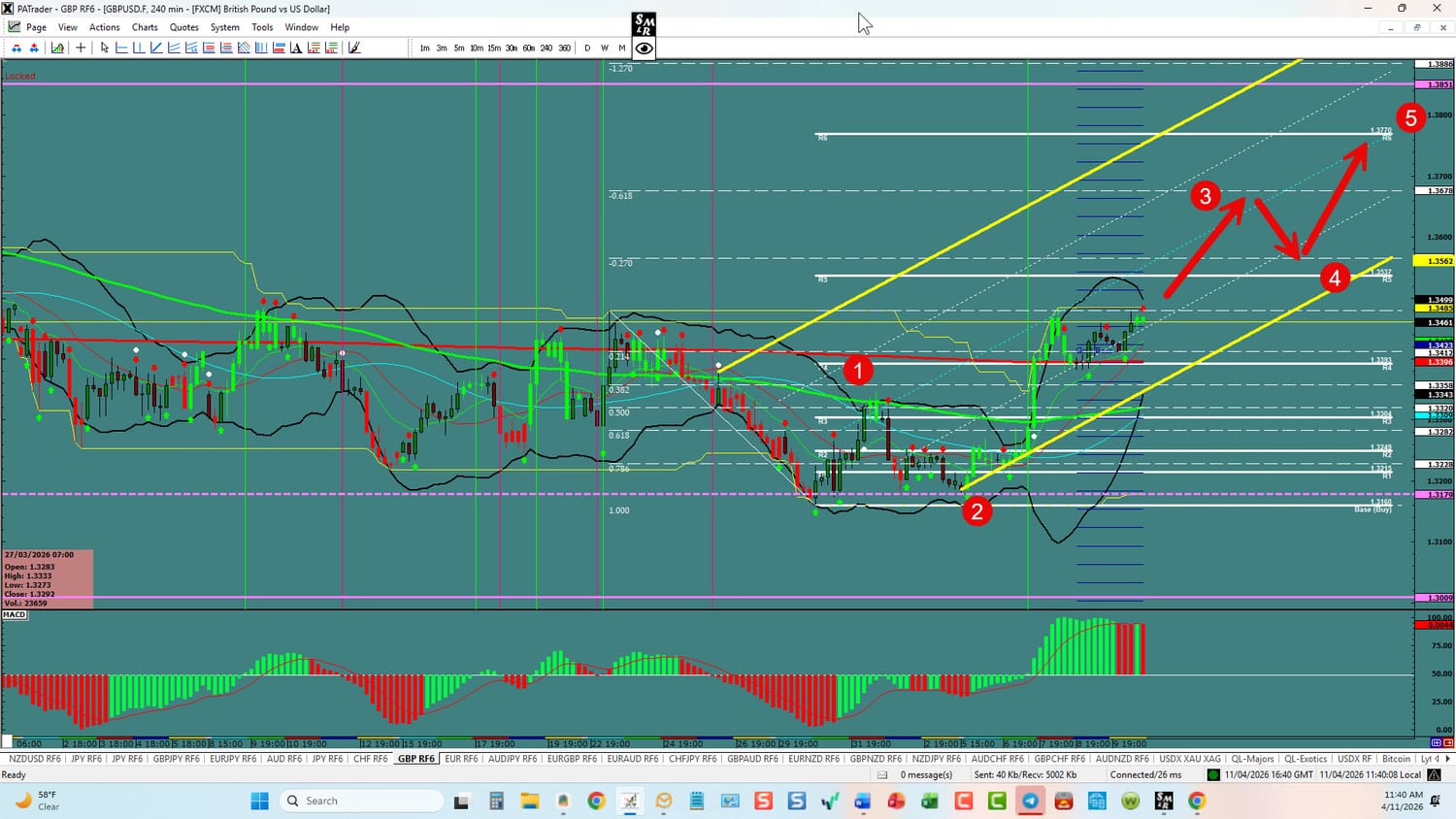1456x819 pixels.
Task: Switch to the EURGBP RF6 tab
Action: 570,759
